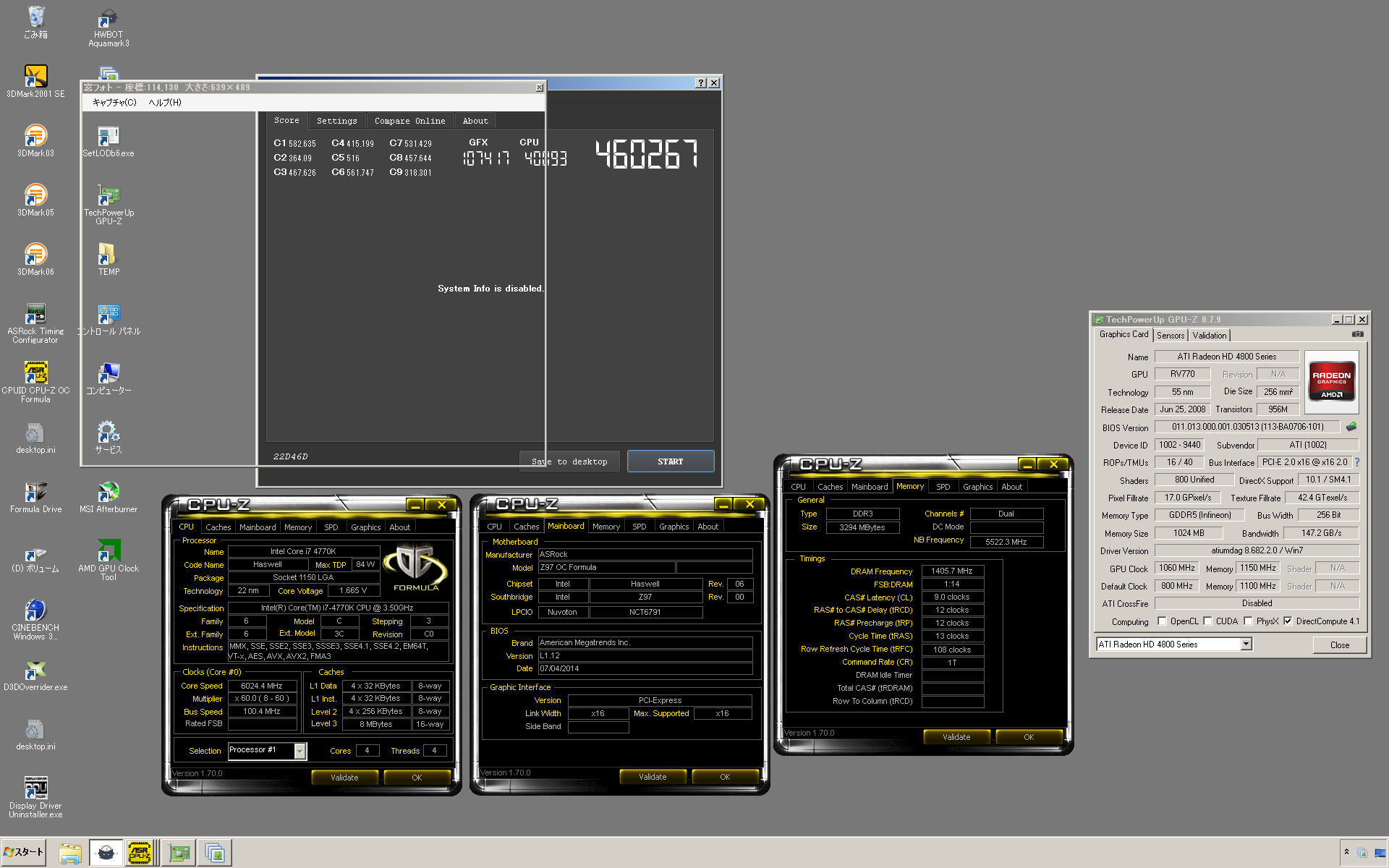Select Caches tab in left CPU-Z window
Screen dimensions: 1389x868
click(218, 527)
